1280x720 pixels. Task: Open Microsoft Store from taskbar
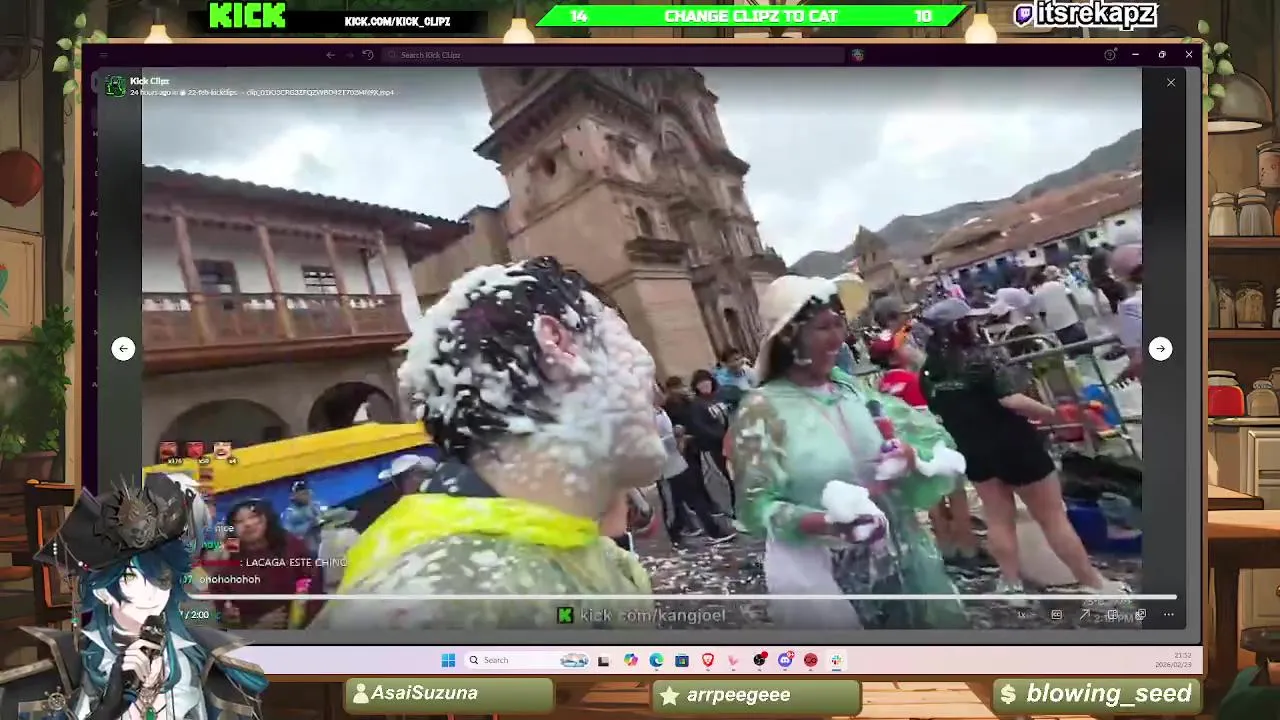(x=682, y=660)
